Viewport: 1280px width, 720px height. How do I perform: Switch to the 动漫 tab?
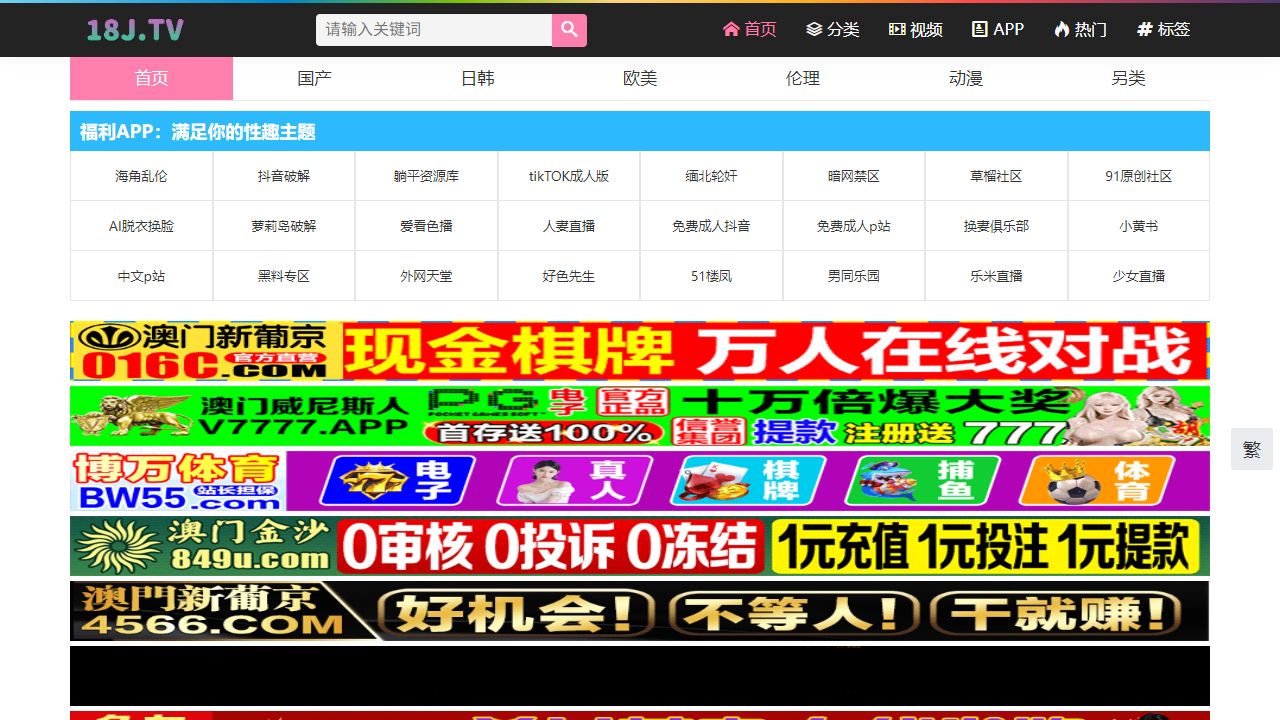tap(966, 78)
